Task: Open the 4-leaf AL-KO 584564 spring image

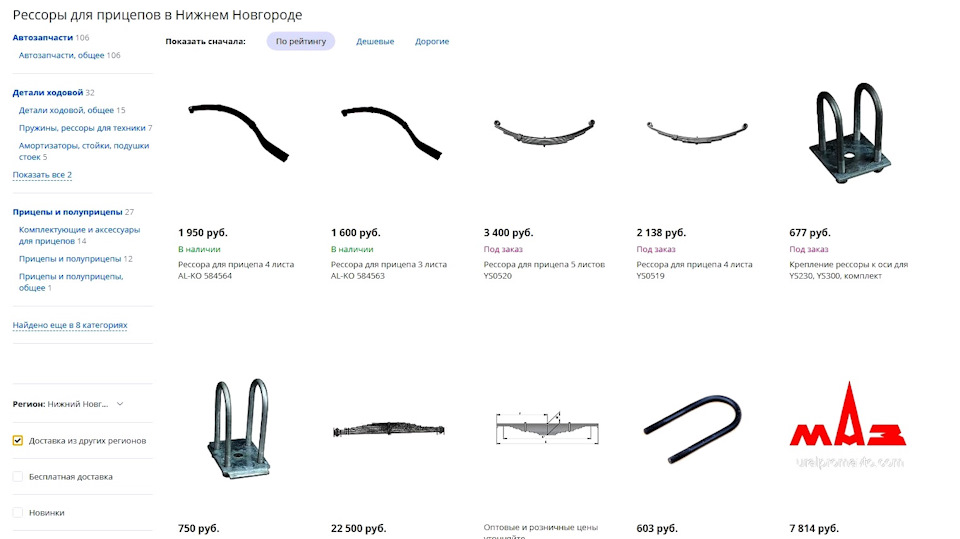Action: click(x=238, y=133)
